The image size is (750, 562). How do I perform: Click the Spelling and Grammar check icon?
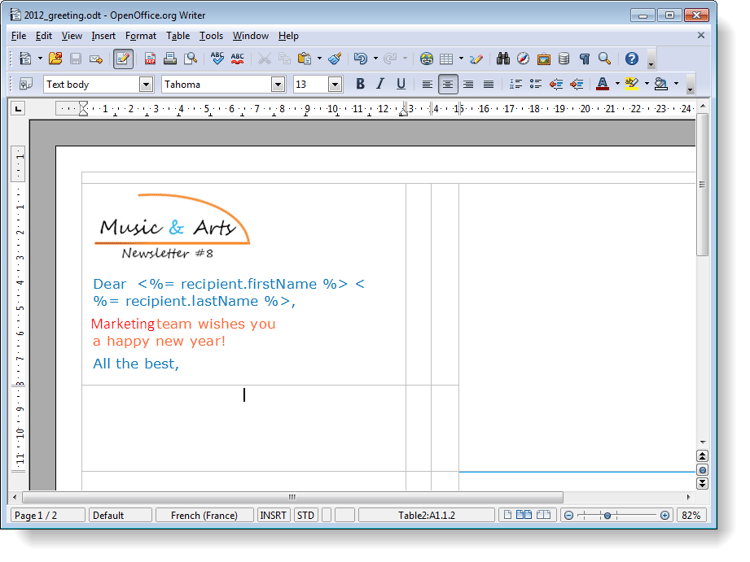[217, 59]
